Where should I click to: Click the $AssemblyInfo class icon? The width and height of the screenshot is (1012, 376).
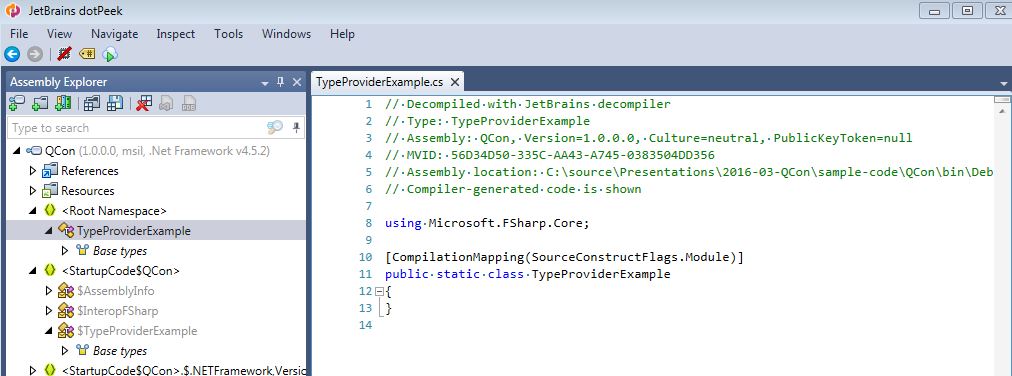65,291
